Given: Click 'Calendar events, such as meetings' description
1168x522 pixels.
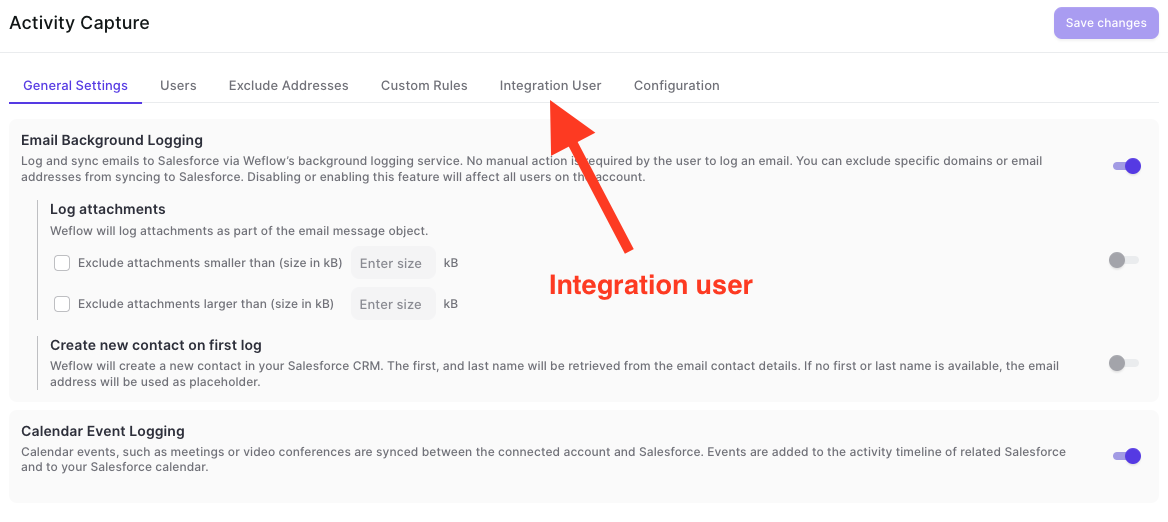Looking at the screenshot, I should pyautogui.click(x=543, y=460).
